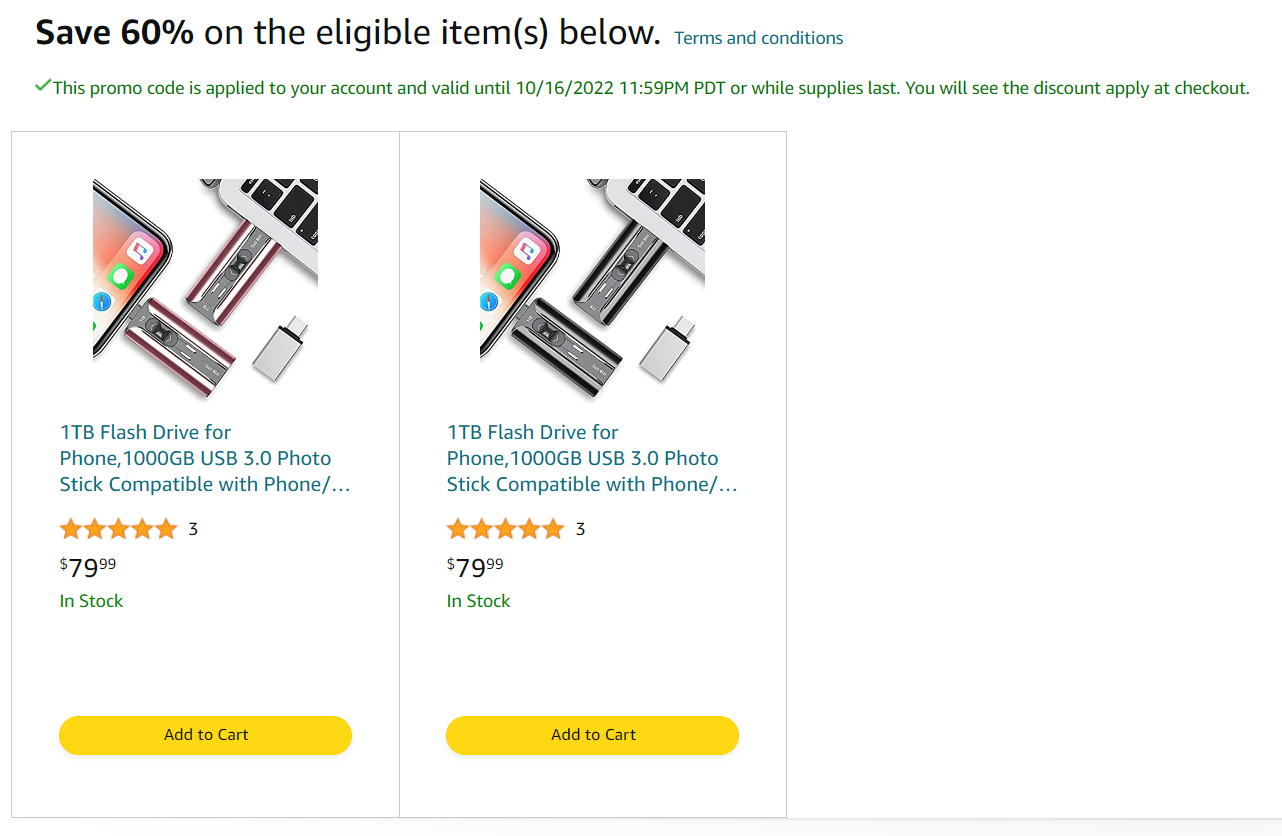Open the Terms and conditions link
The height and width of the screenshot is (836, 1282).
point(758,38)
